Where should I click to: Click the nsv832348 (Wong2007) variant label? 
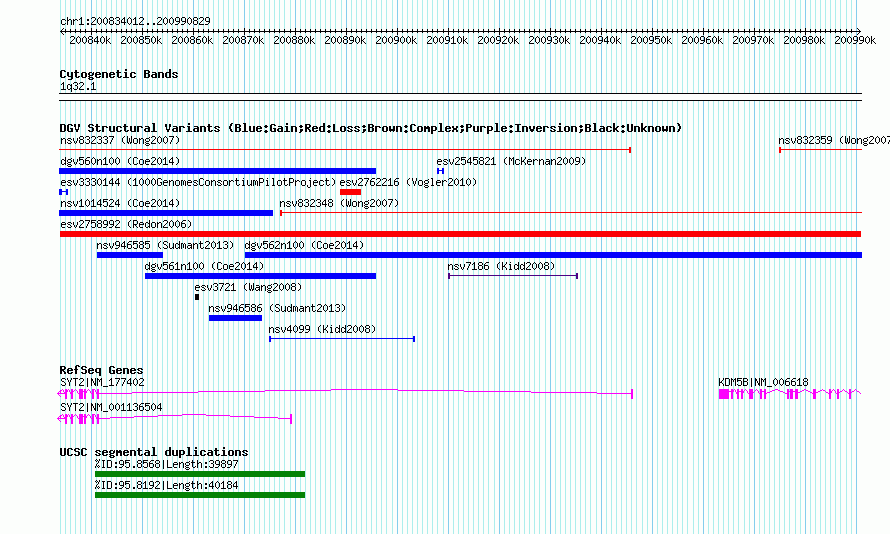click(x=339, y=203)
